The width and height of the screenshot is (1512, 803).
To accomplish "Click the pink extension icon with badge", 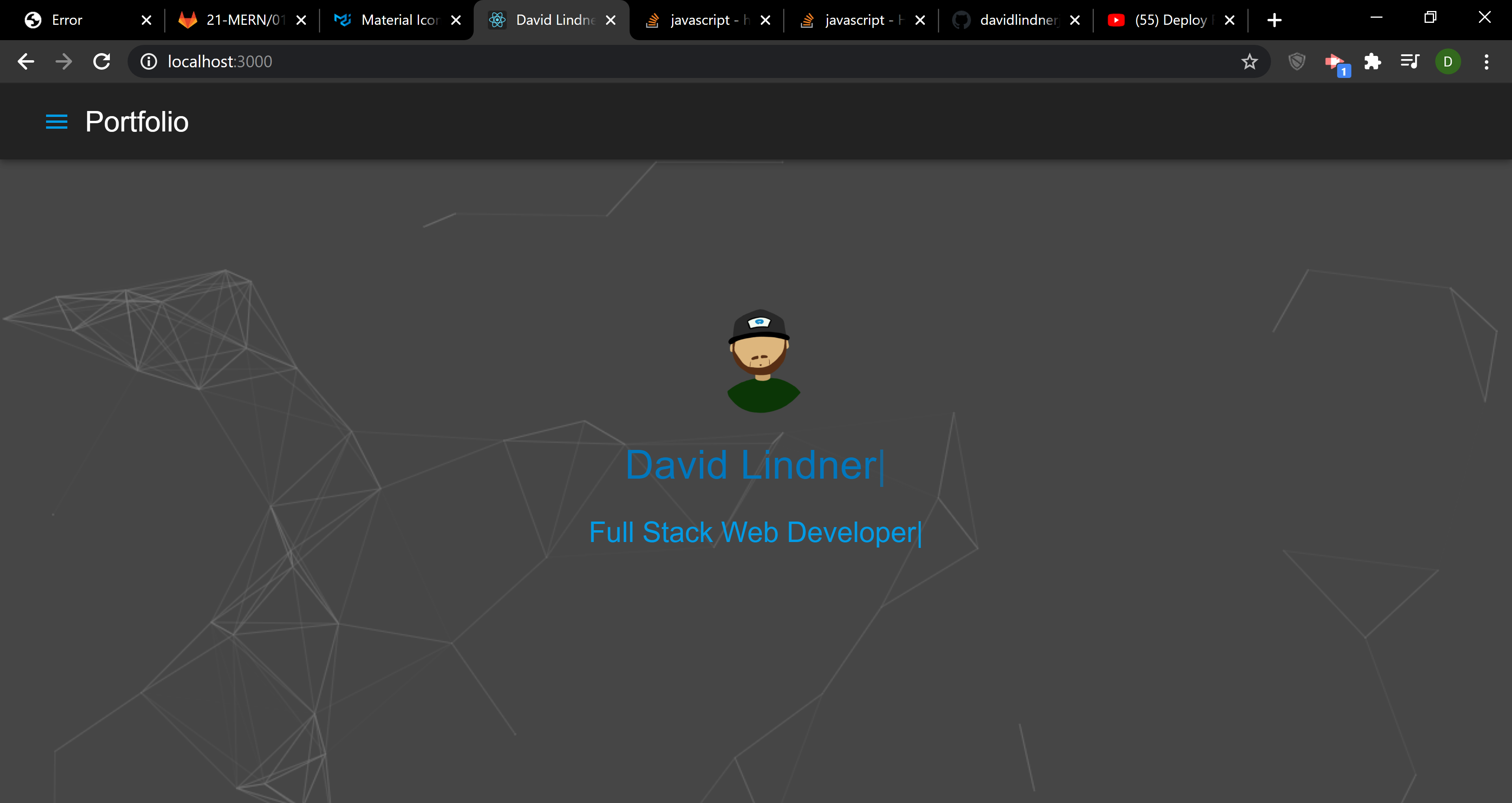I will pos(1336,61).
